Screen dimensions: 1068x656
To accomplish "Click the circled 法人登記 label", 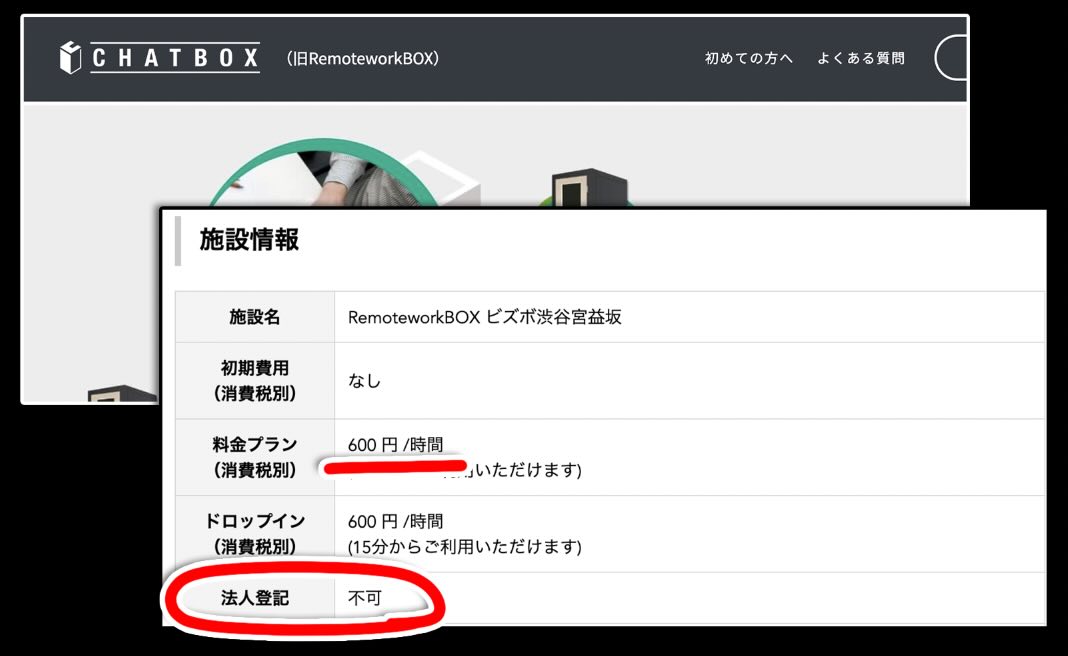I will click(x=255, y=598).
